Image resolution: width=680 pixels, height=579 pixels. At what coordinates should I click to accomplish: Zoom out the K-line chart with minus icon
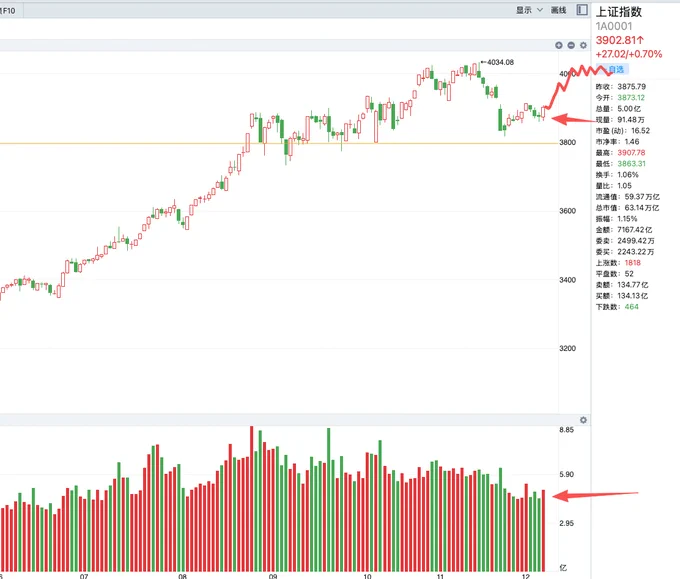tap(571, 45)
